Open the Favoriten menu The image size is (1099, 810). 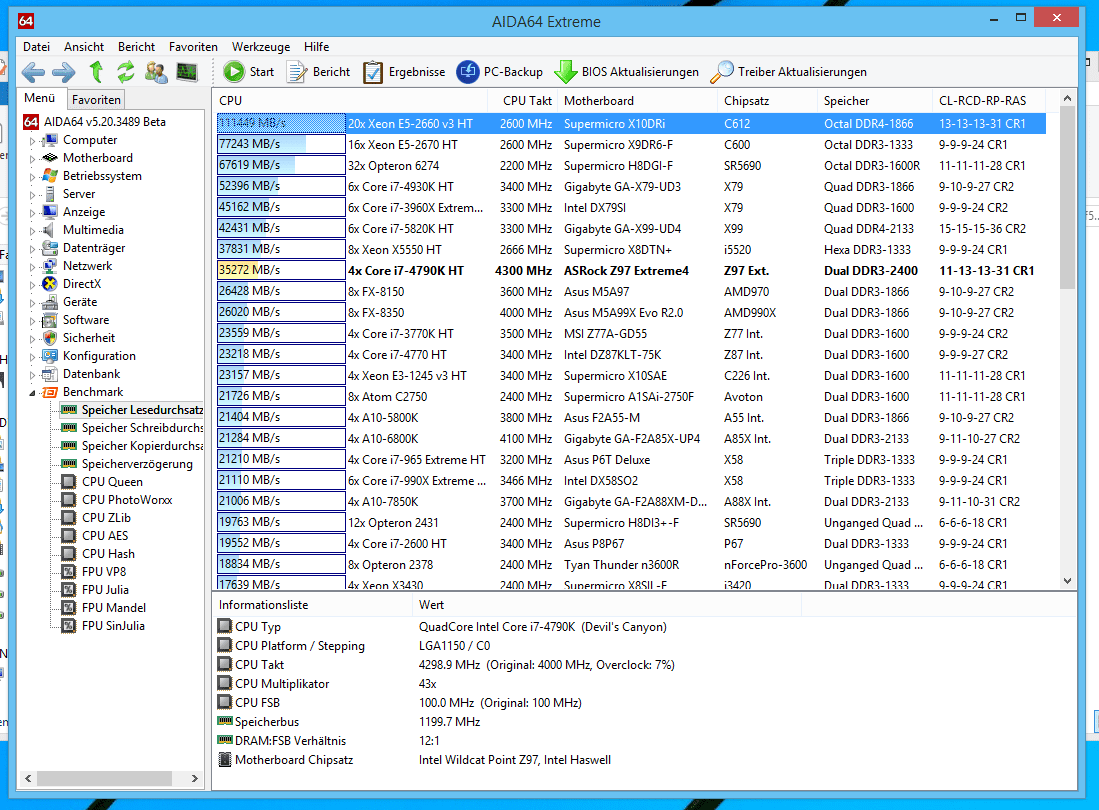pyautogui.click(x=193, y=47)
